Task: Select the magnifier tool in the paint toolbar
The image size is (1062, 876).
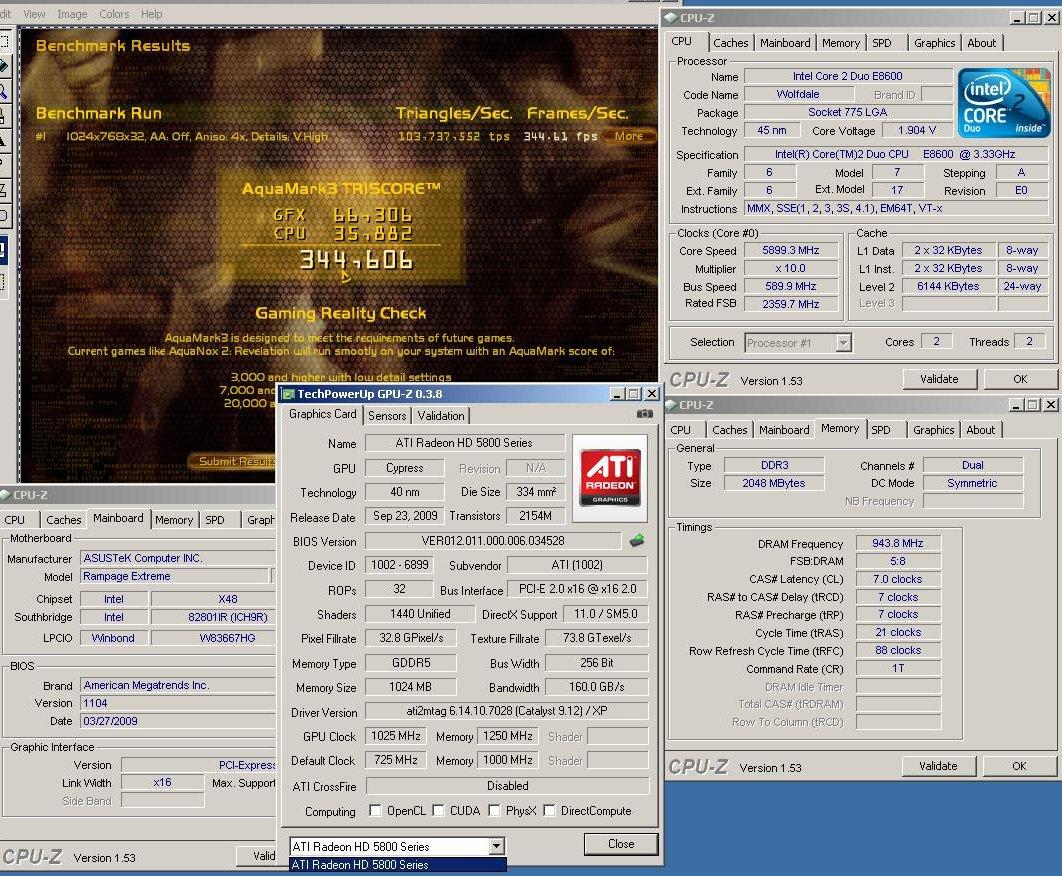Action: coord(3,91)
